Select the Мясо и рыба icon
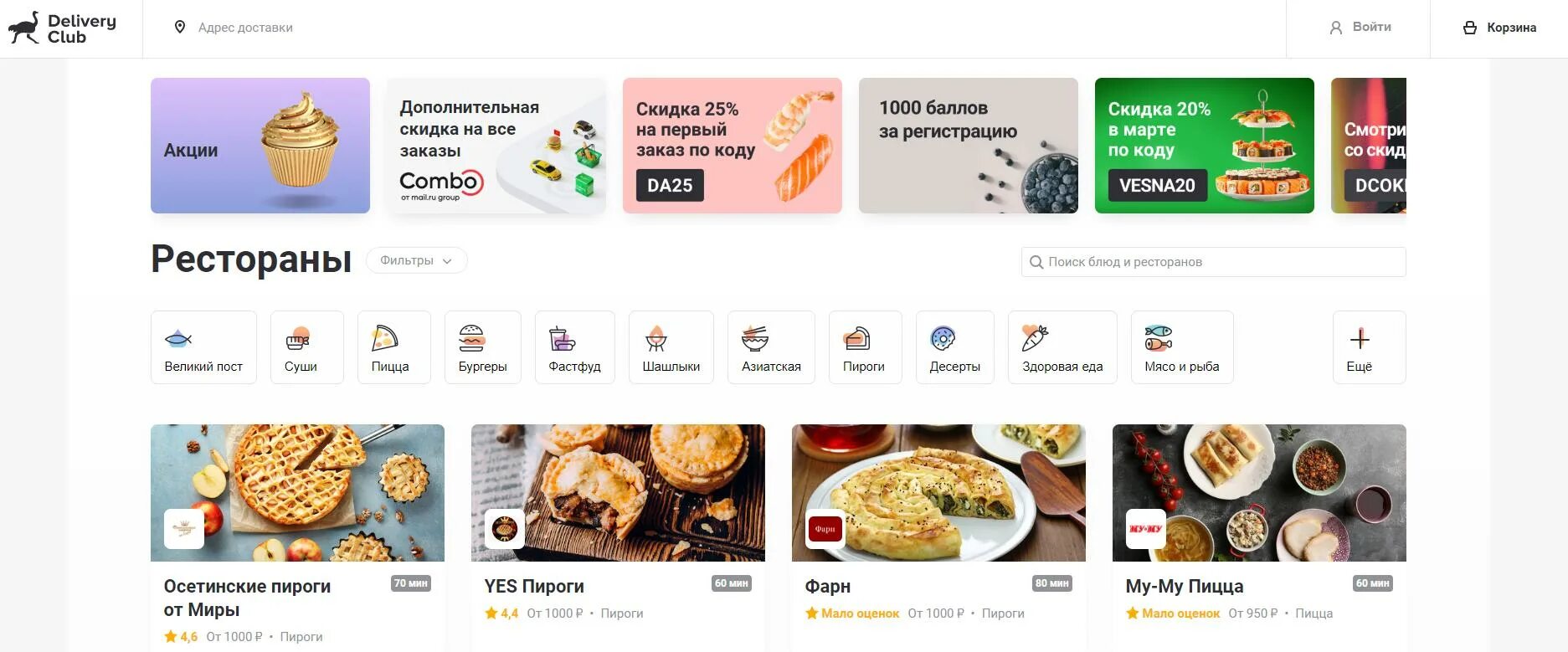This screenshot has width=1568, height=652. point(1159,338)
